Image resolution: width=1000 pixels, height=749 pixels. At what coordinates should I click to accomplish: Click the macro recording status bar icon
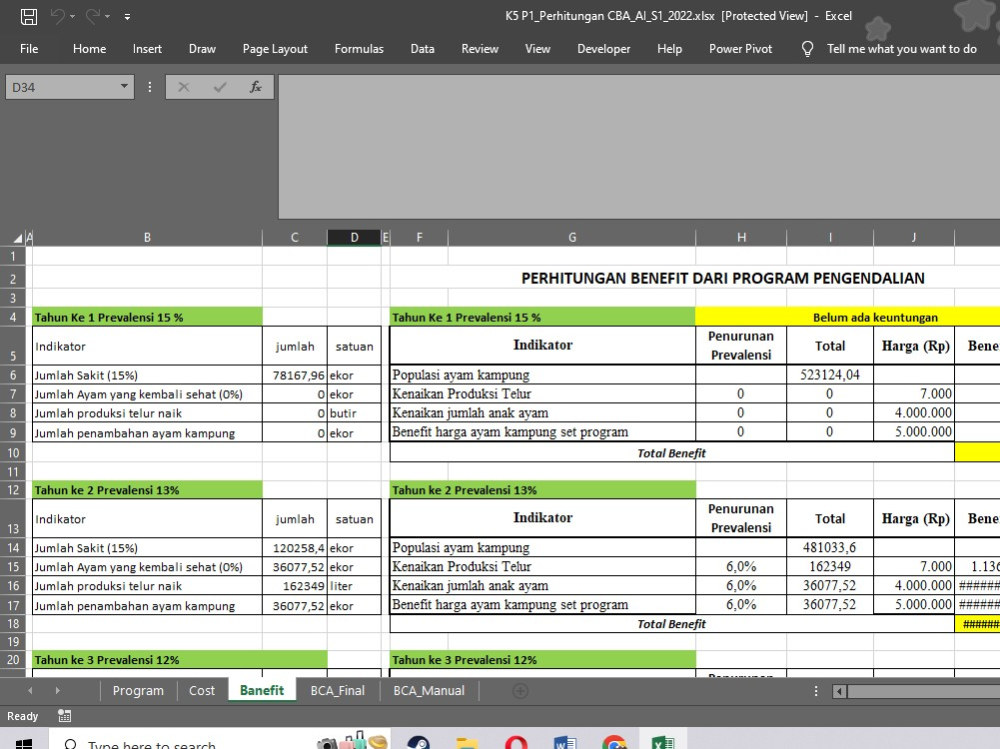pos(64,716)
